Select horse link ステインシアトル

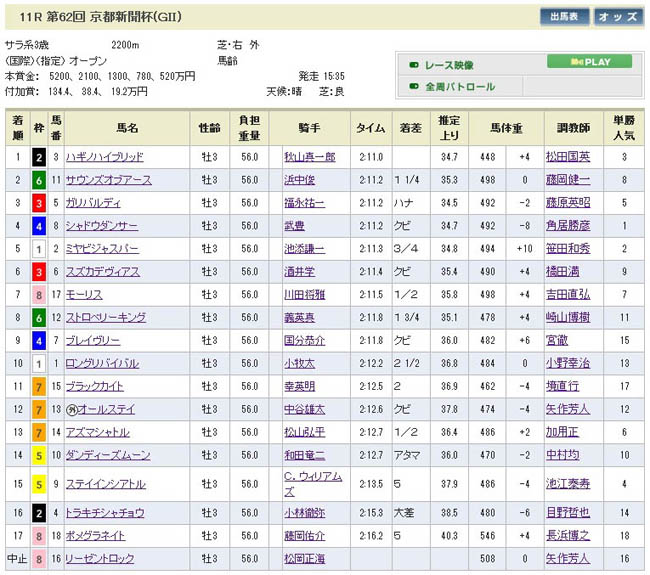pos(105,484)
